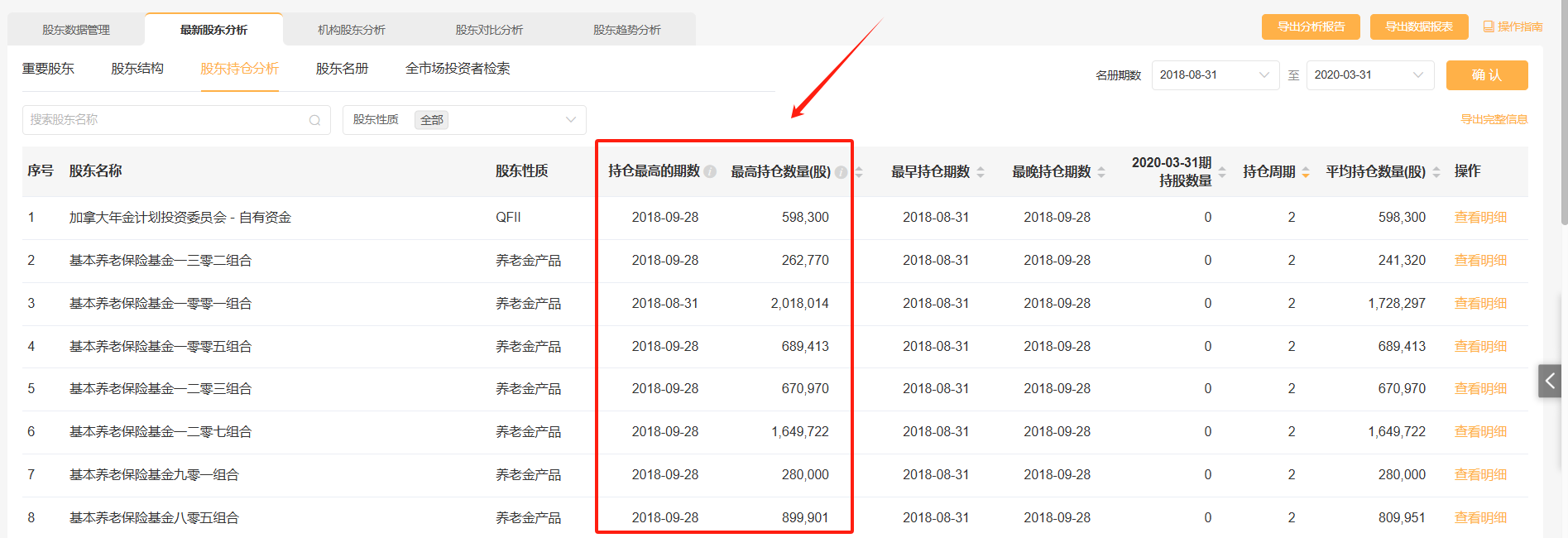The height and width of the screenshot is (538, 1568).
Task: Click the 股东名称 column header
Action: point(95,171)
